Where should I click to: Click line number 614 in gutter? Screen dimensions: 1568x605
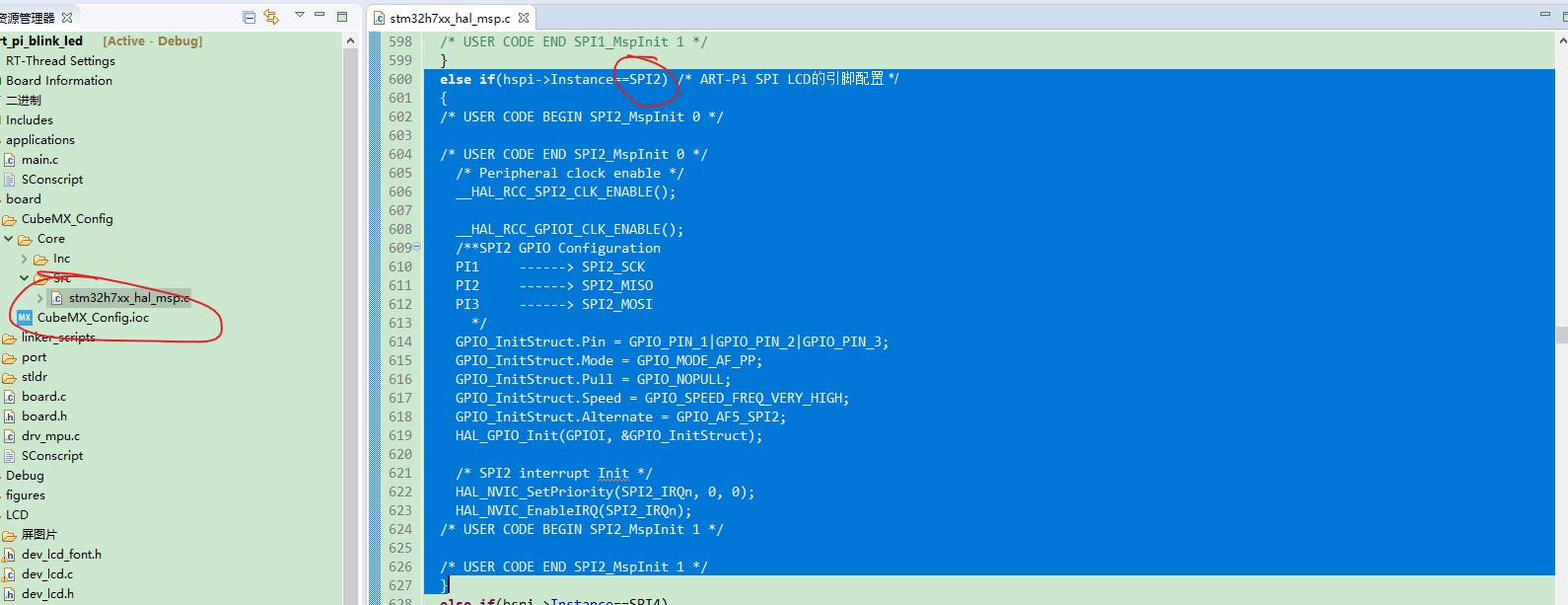400,341
